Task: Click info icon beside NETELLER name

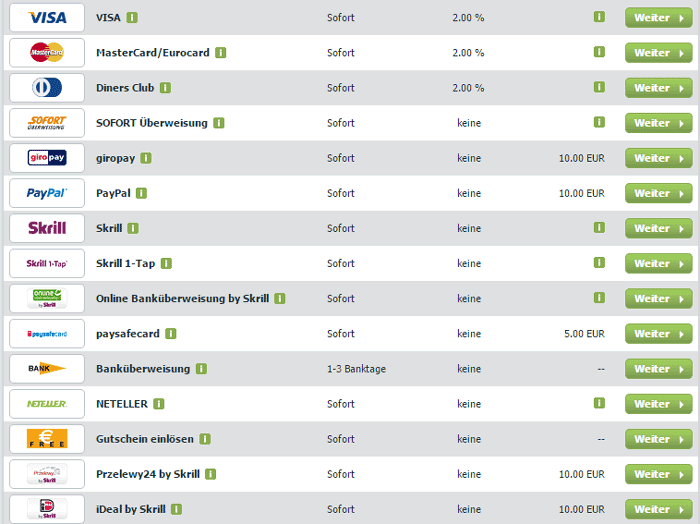Action: (158, 404)
